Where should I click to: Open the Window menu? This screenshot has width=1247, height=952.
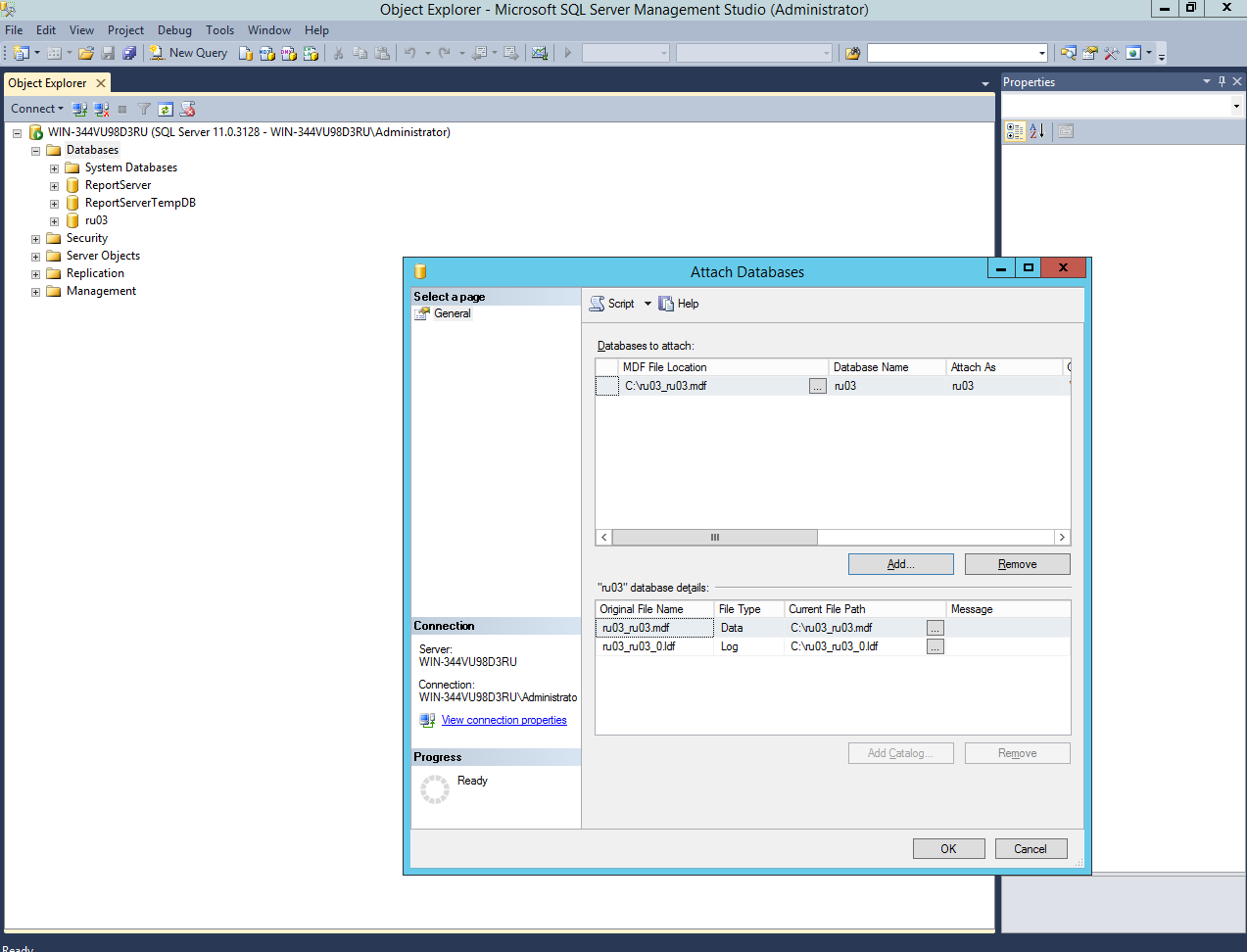coord(269,30)
